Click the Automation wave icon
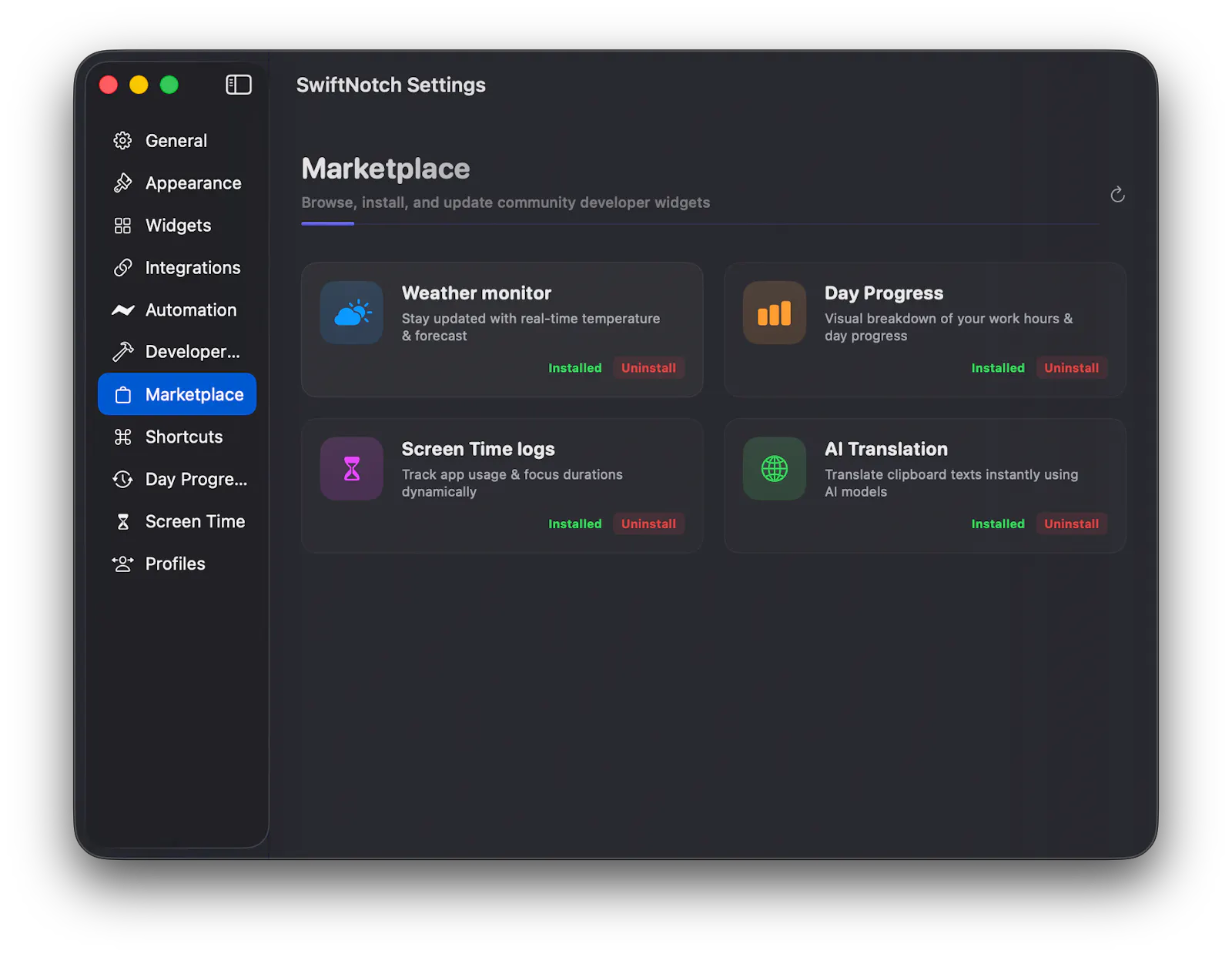 [x=122, y=310]
